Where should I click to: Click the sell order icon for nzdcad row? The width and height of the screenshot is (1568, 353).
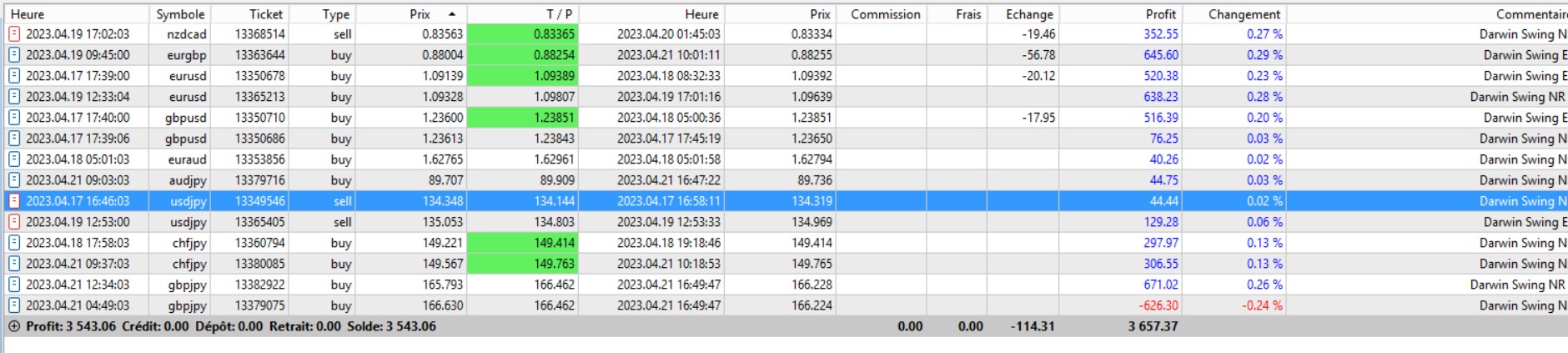click(14, 34)
